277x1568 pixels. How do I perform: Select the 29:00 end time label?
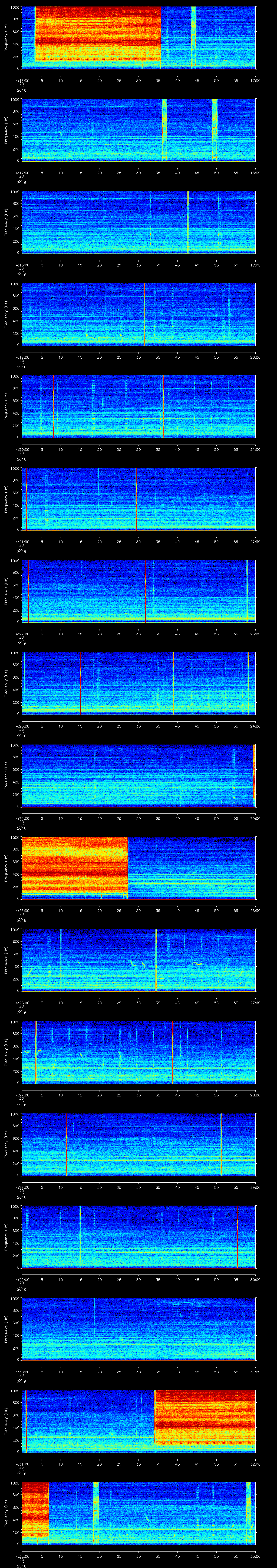coord(255,1187)
